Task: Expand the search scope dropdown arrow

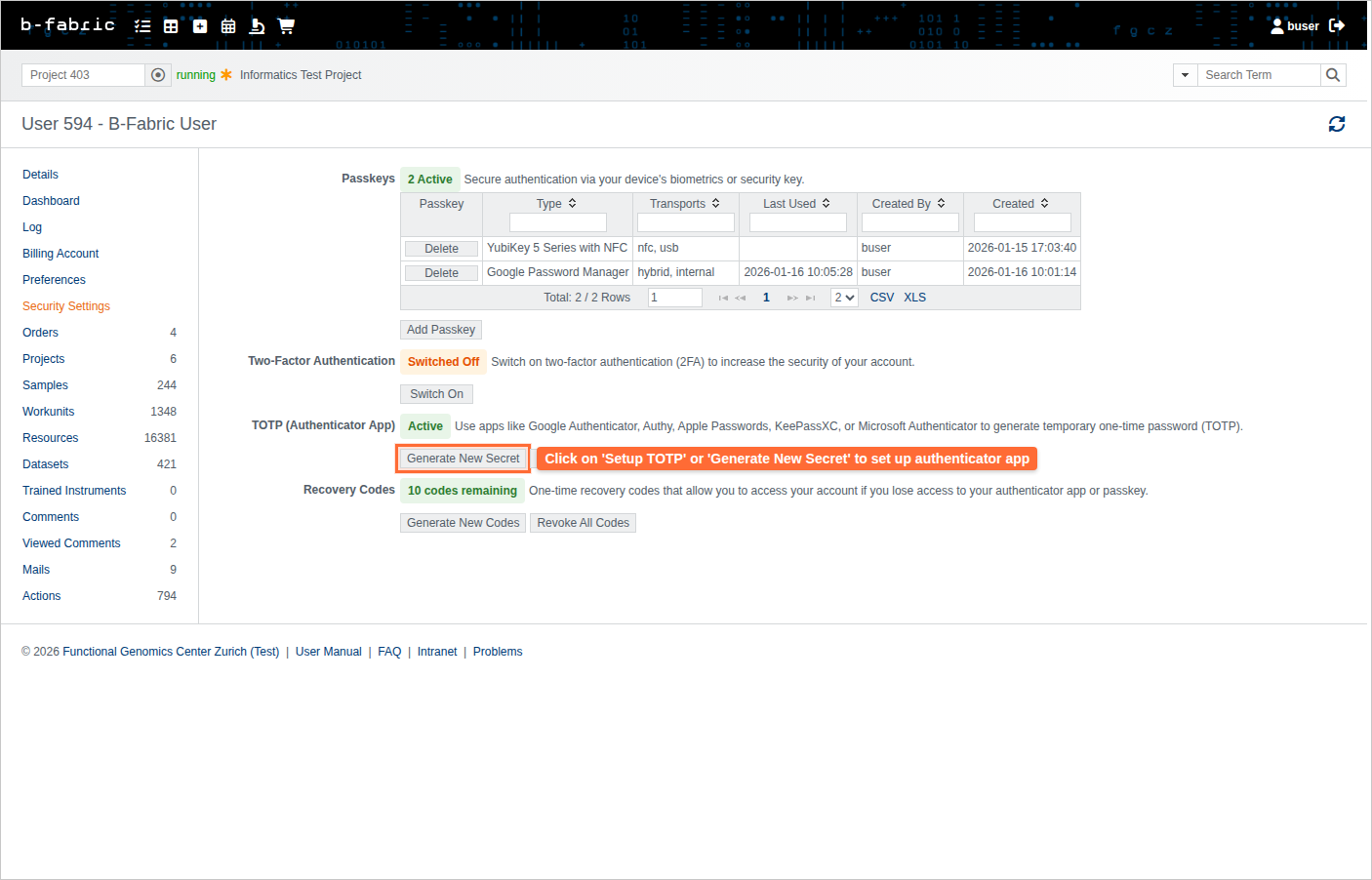Action: [1185, 75]
